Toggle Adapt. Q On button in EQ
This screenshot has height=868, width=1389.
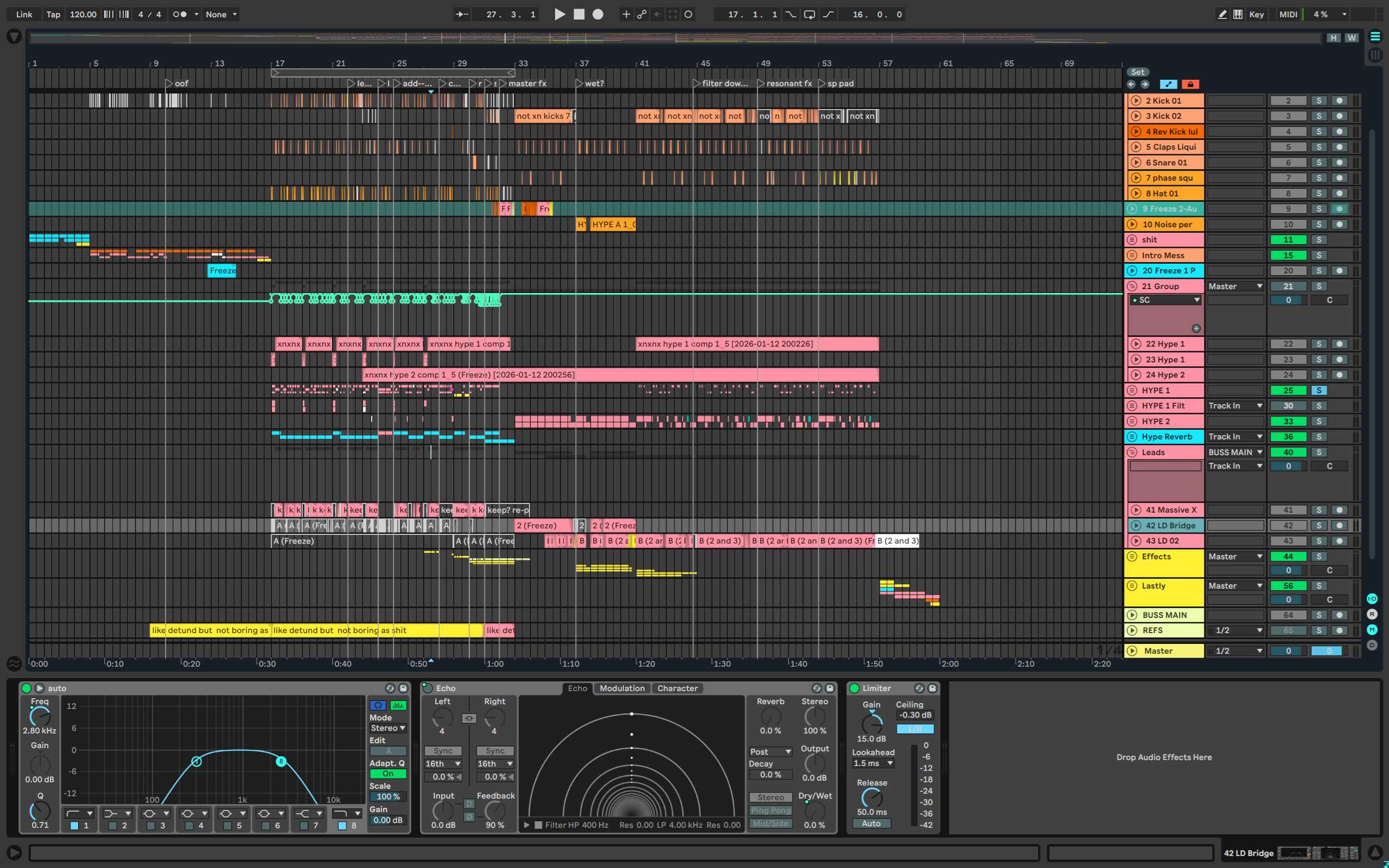[x=388, y=774]
